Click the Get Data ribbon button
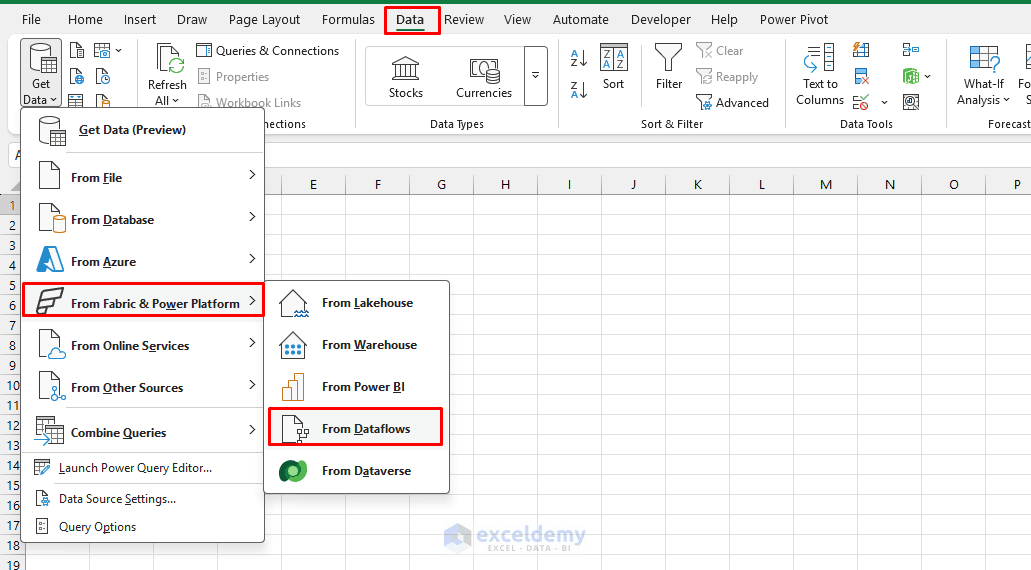 pyautogui.click(x=41, y=73)
